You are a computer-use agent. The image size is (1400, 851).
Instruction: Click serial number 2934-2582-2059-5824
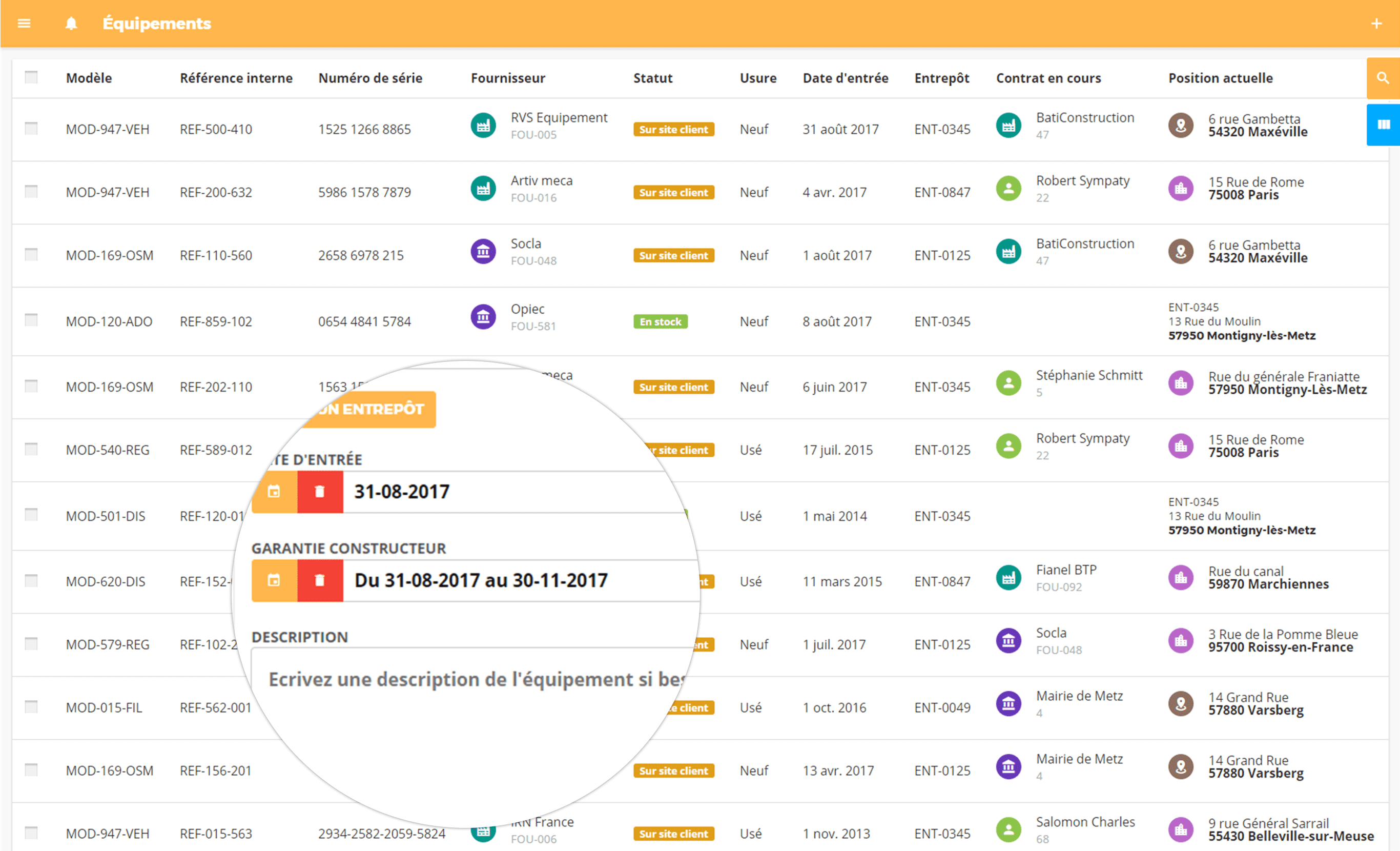coord(381,834)
